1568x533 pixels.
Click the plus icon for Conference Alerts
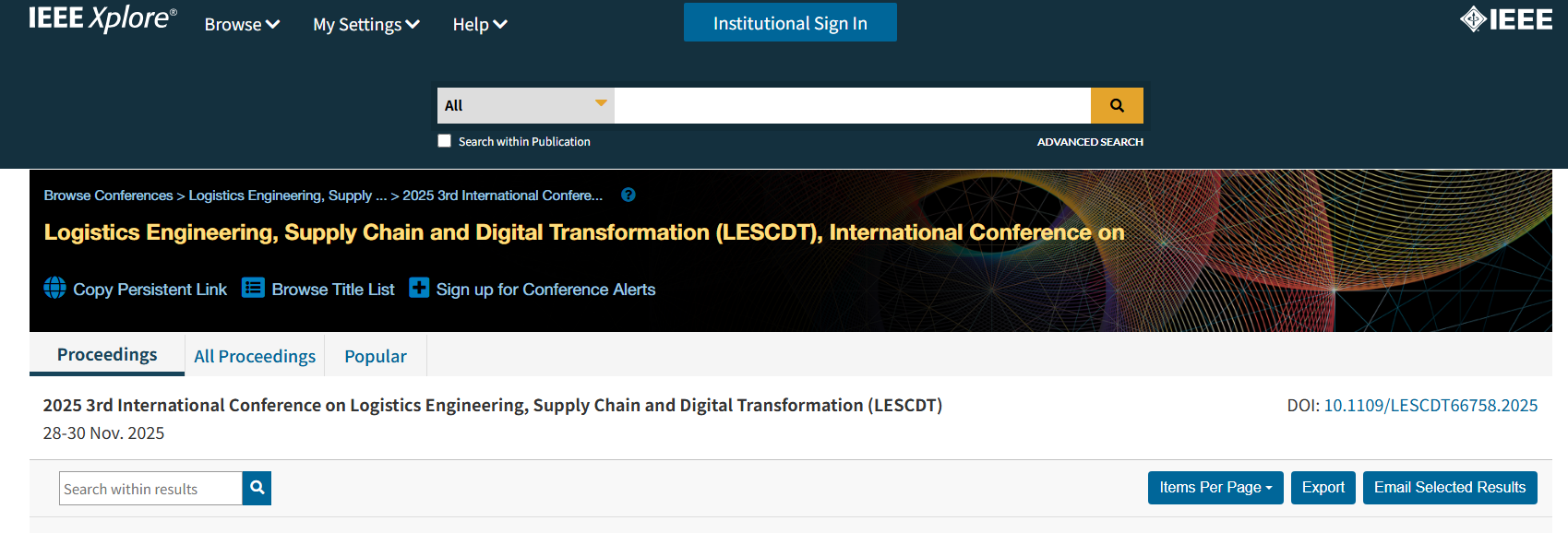pyautogui.click(x=419, y=288)
